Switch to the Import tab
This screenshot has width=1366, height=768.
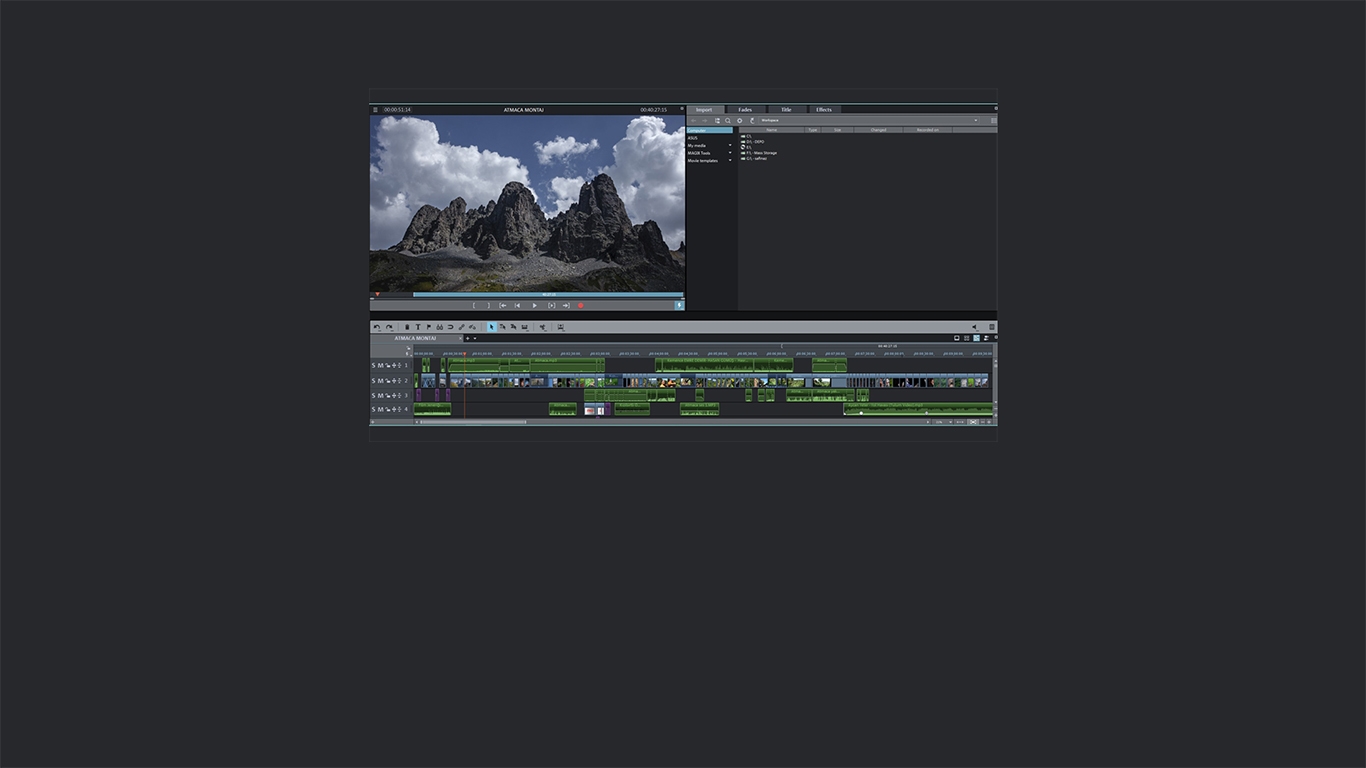pos(704,110)
